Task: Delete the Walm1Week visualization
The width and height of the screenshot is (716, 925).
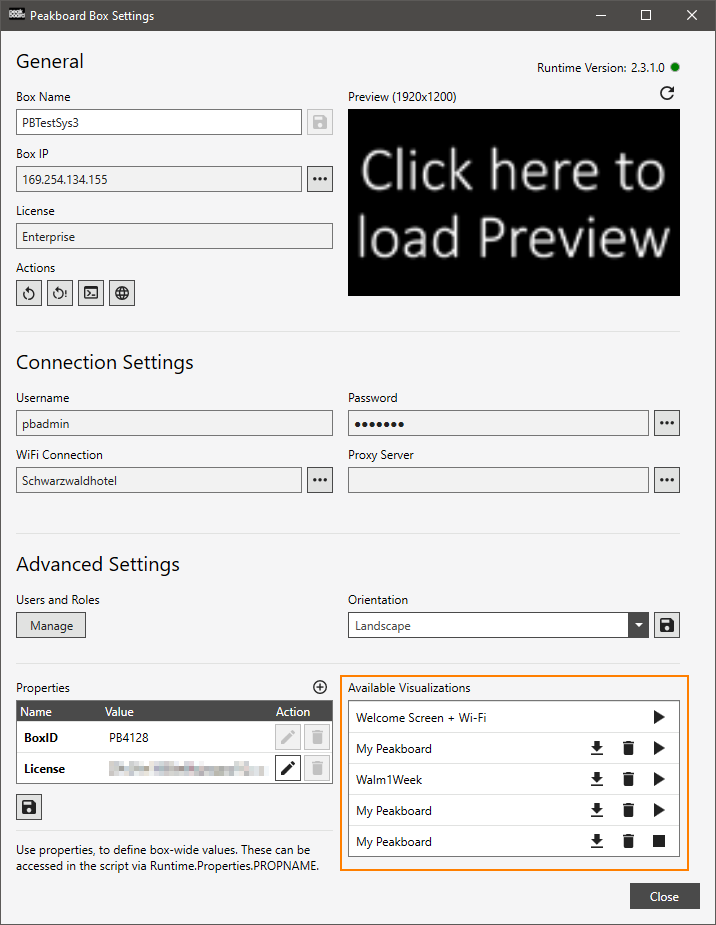Action: coord(628,779)
